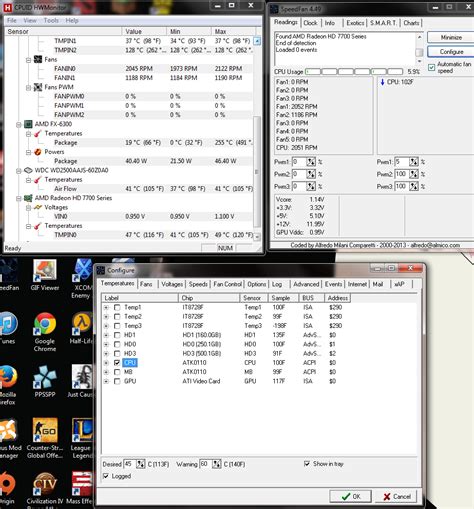The image size is (474, 509).
Task: Launch Google Chrome from the desktop
Action: pyautogui.click(x=44, y=332)
